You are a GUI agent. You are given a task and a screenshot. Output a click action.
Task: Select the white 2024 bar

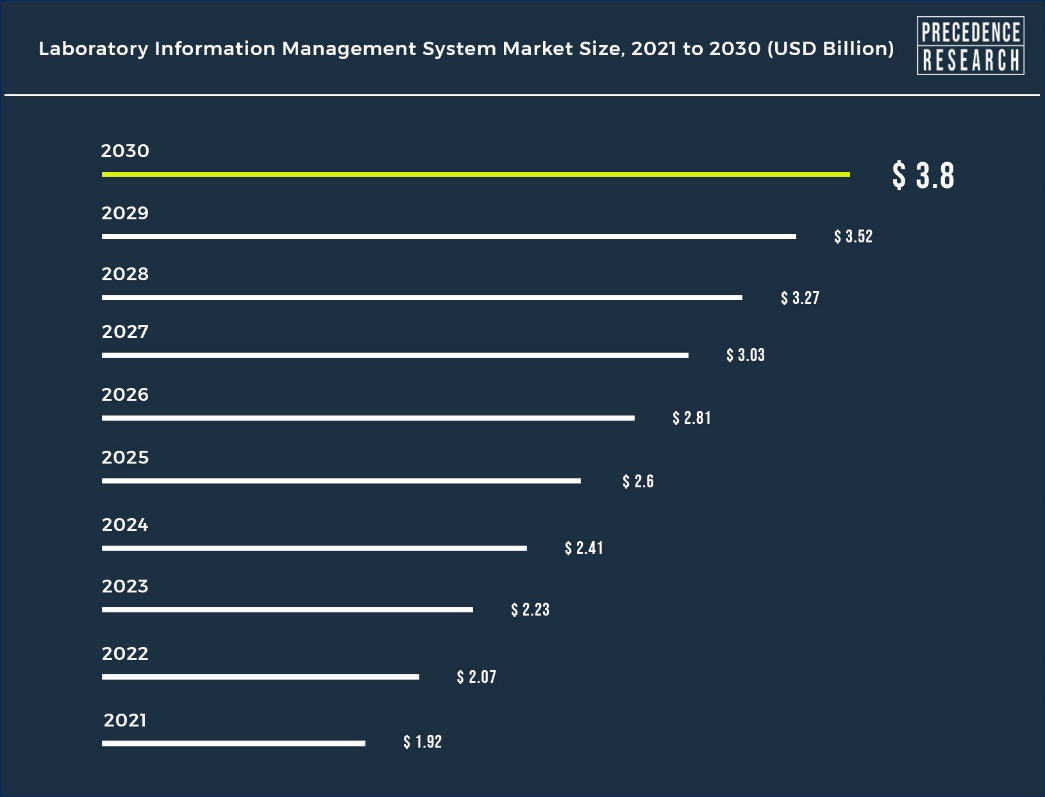pyautogui.click(x=314, y=548)
